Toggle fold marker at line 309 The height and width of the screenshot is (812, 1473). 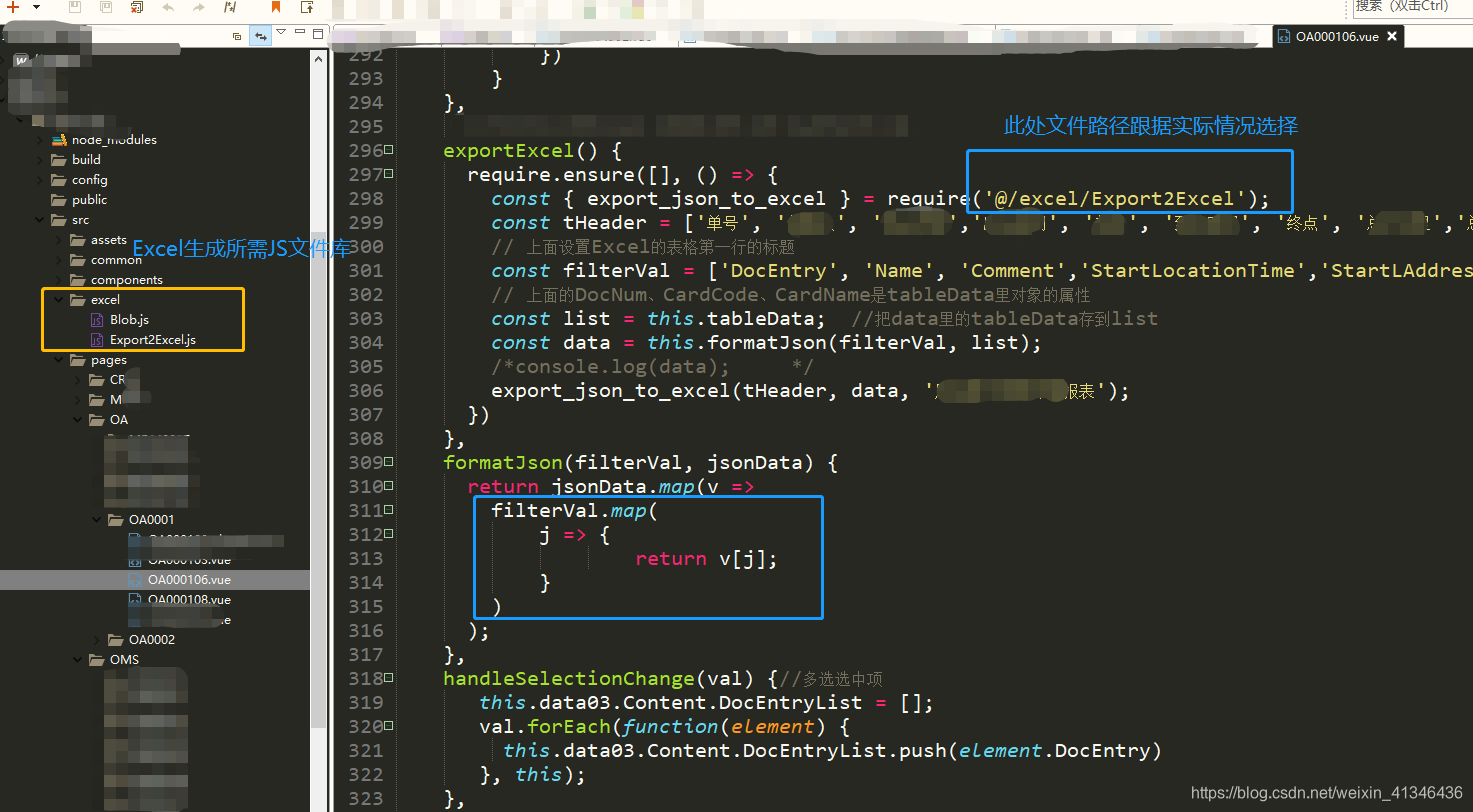389,462
